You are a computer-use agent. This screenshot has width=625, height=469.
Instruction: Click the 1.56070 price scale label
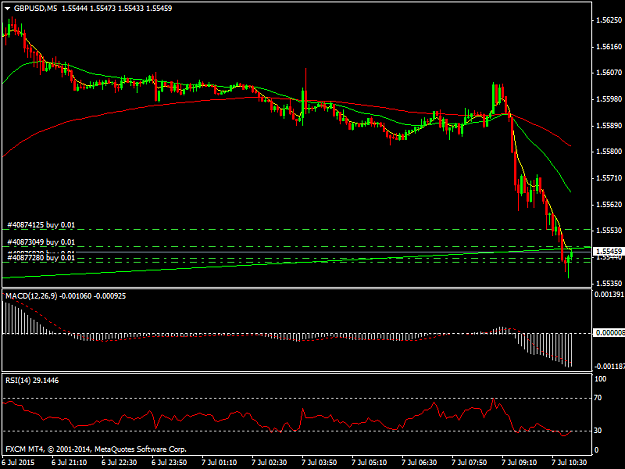coord(609,73)
